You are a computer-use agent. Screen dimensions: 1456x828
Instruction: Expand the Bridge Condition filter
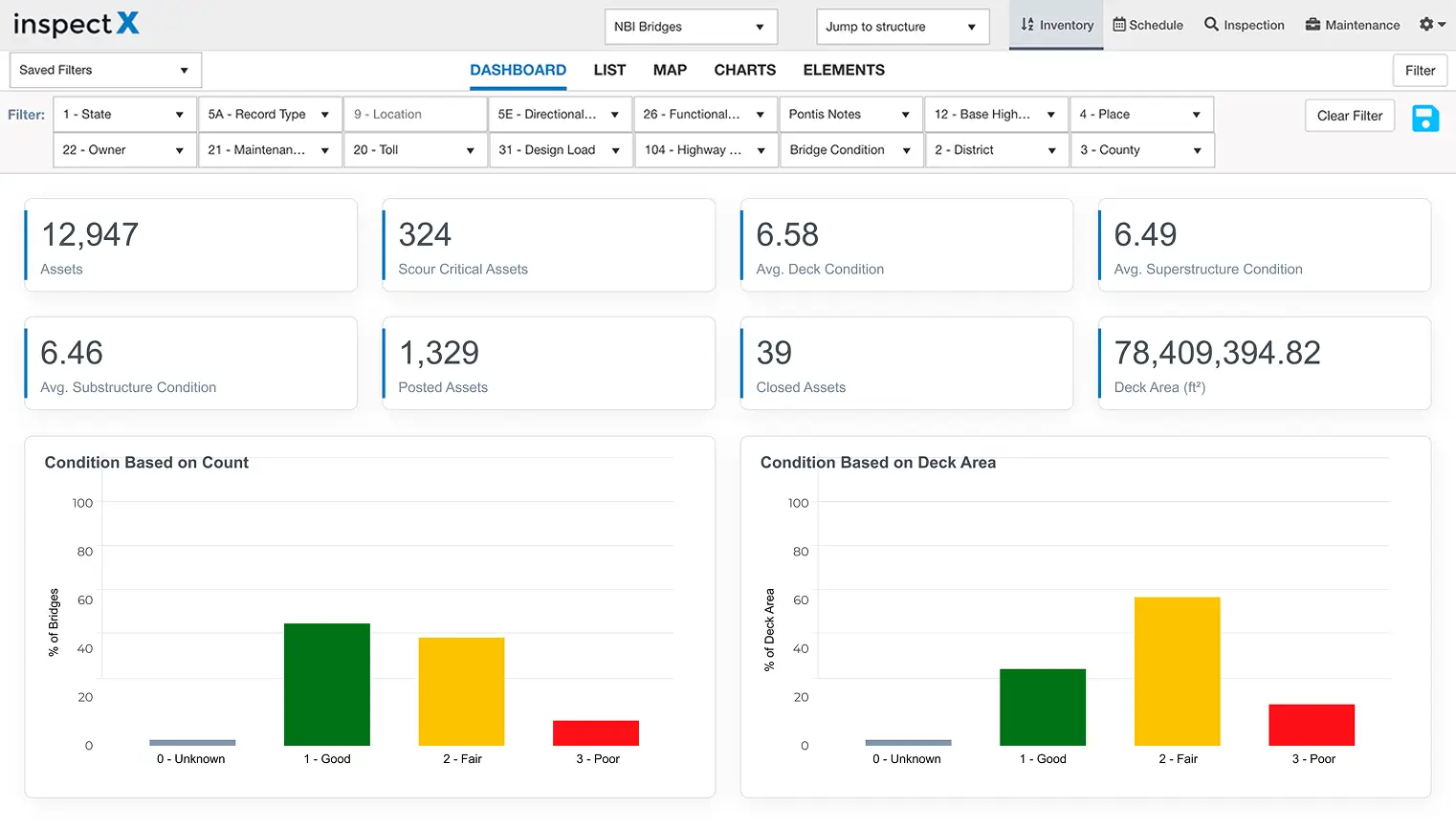tap(851, 150)
